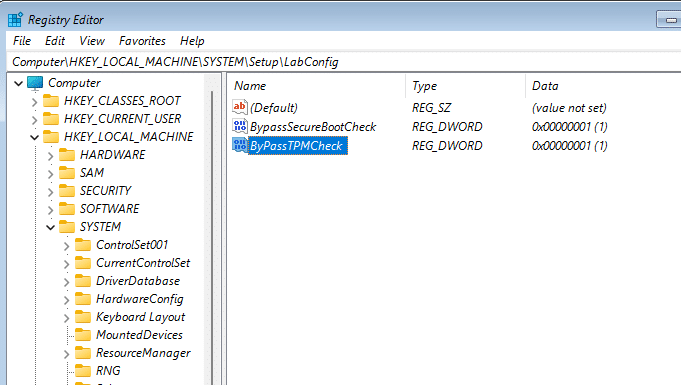Select the BypassSecureBootCheck value name
Viewport: 681px width, 385px height.
click(313, 126)
